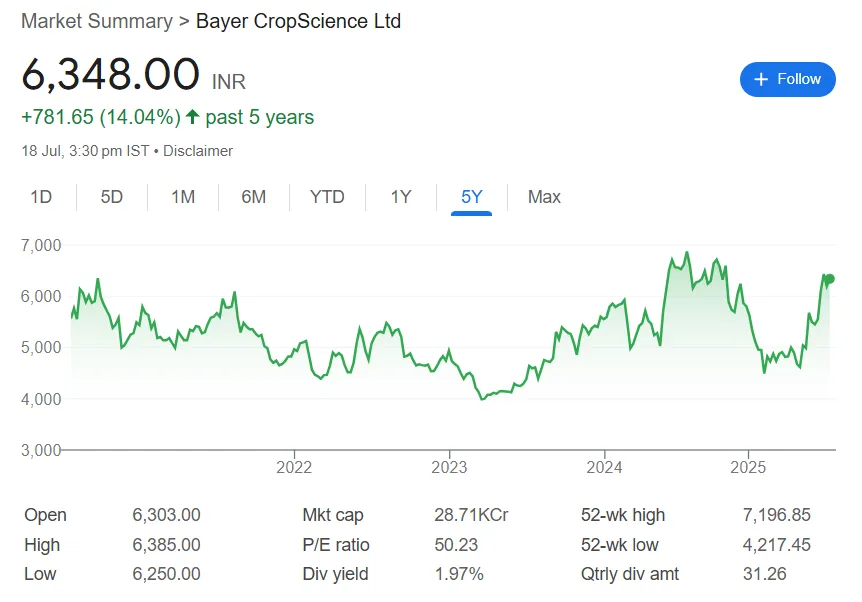Click the +781.65 (14.04%) change text

tap(101, 117)
